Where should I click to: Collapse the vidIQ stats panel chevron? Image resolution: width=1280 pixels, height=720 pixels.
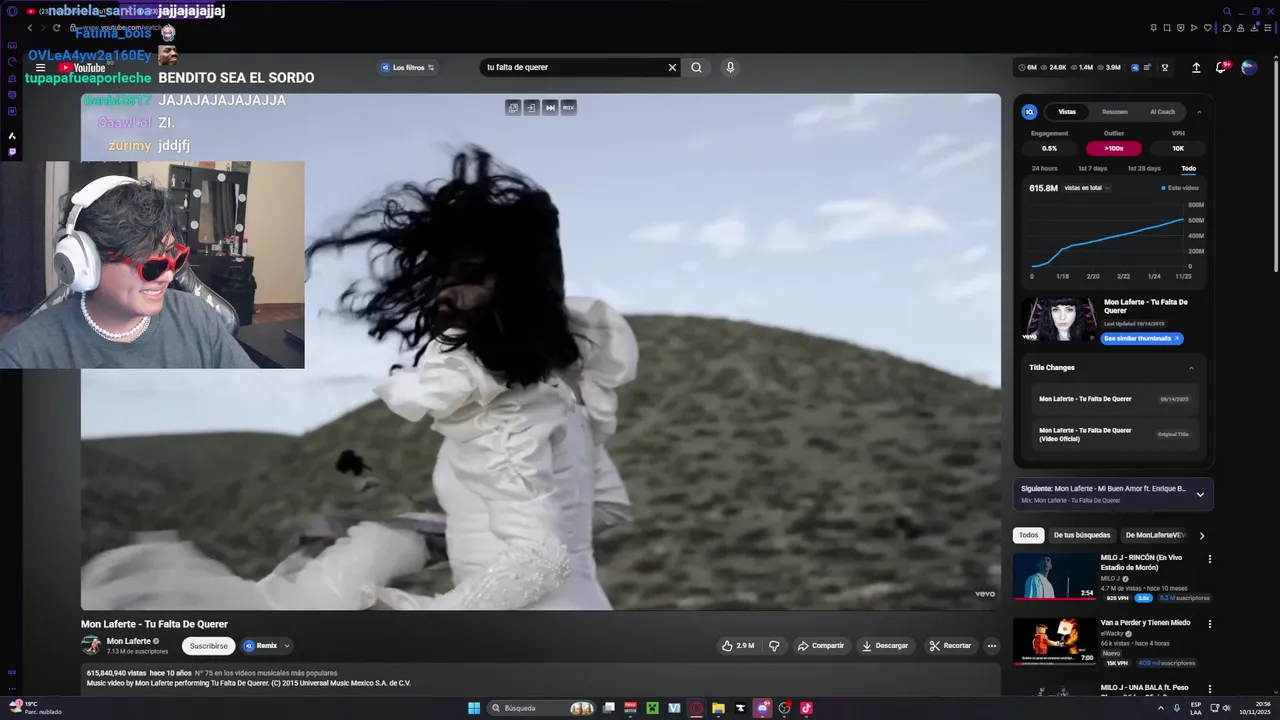pyautogui.click(x=1199, y=112)
